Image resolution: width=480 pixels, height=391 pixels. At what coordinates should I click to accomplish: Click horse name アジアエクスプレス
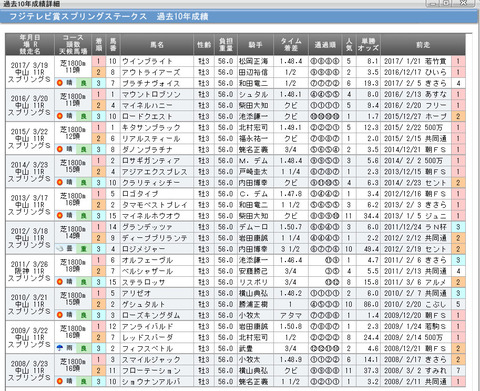[x=154, y=172]
